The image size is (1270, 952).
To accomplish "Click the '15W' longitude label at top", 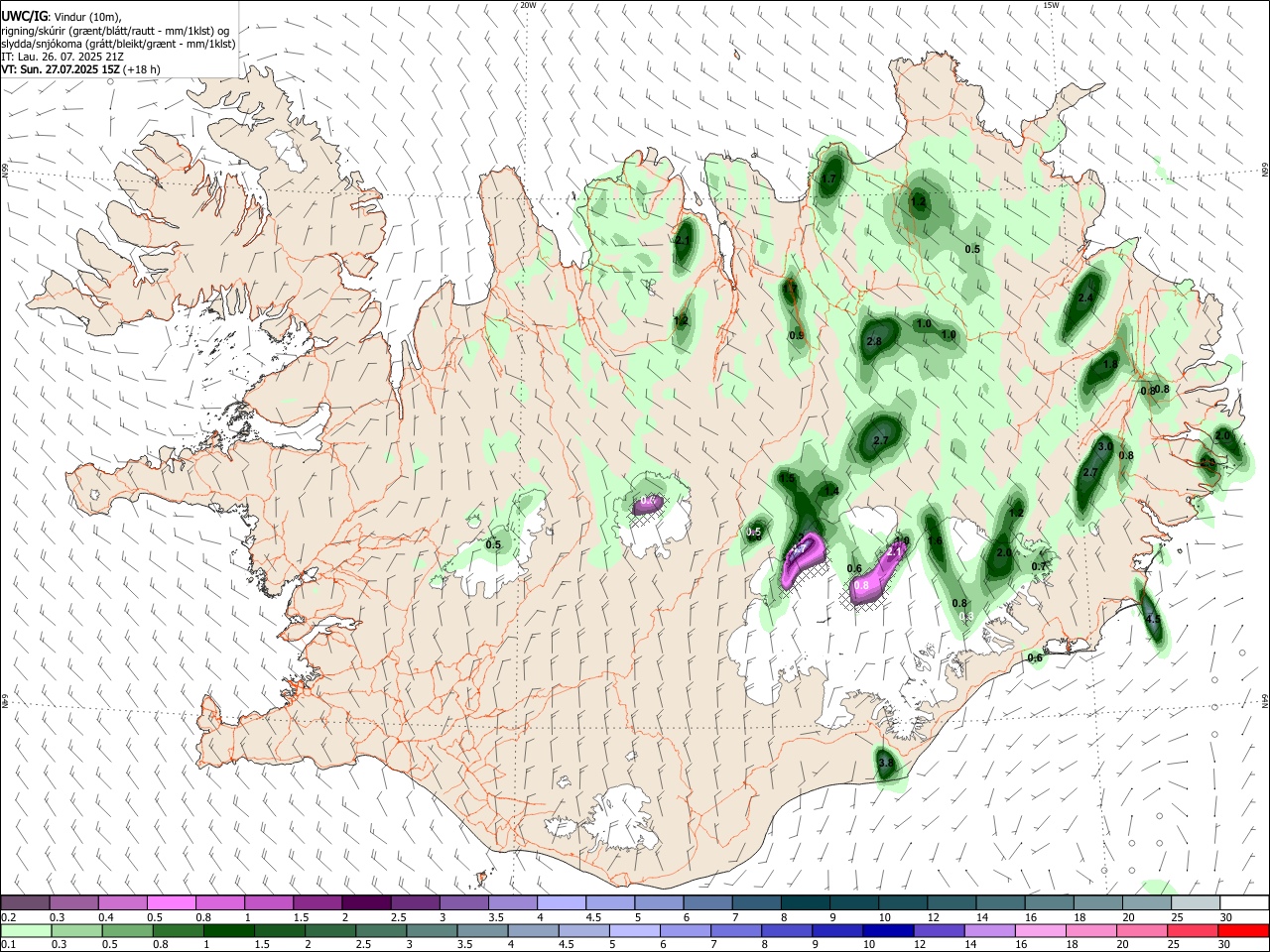I will tap(1051, 5).
